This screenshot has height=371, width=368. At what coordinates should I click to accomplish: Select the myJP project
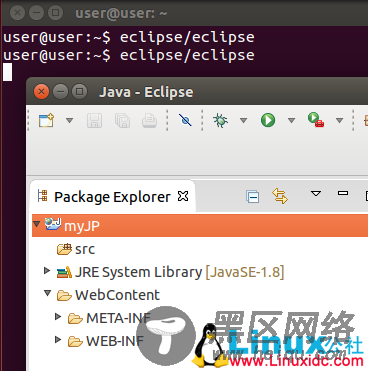(x=200, y=226)
